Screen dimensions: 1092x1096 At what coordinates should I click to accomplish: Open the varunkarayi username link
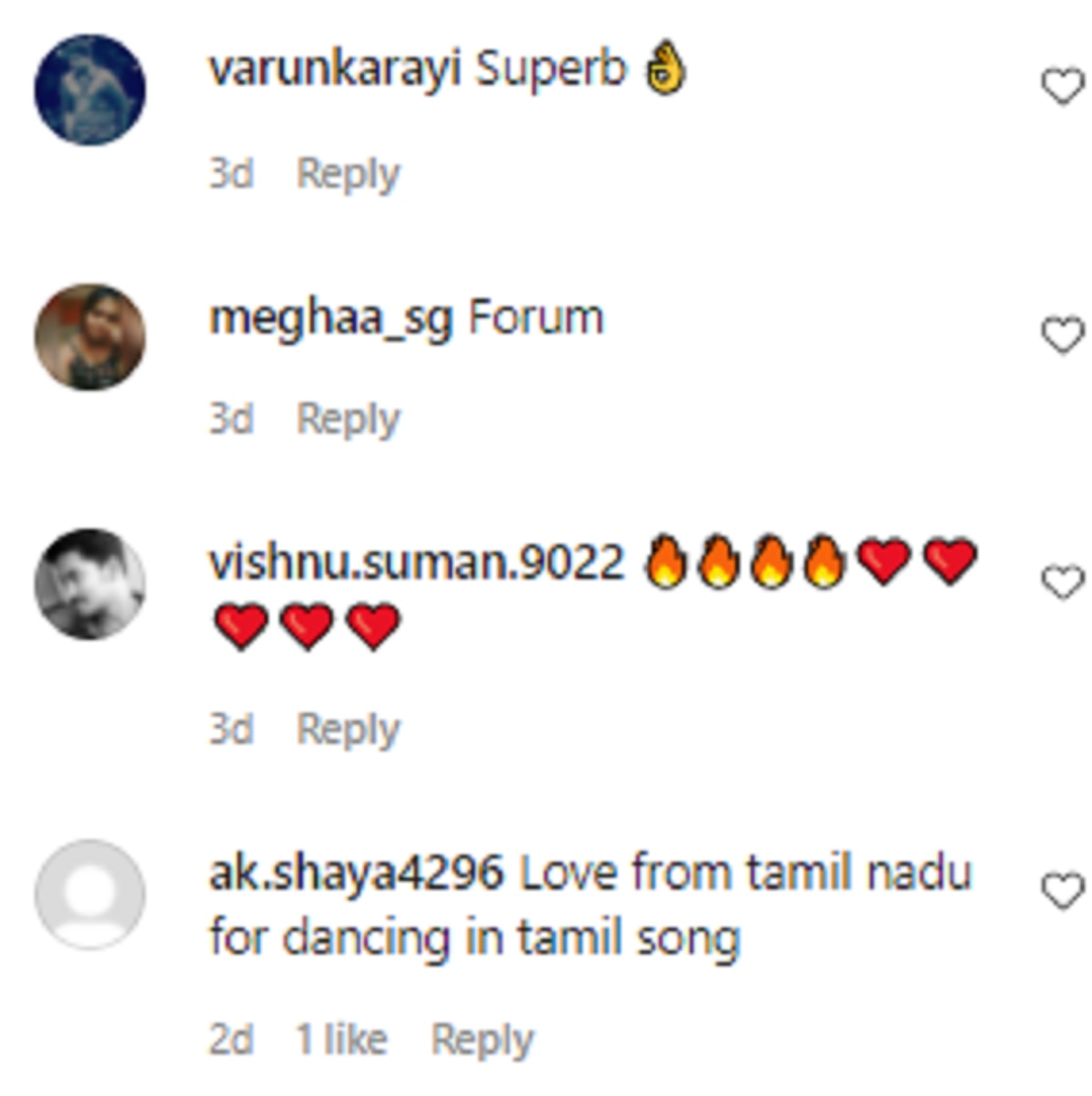(335, 71)
